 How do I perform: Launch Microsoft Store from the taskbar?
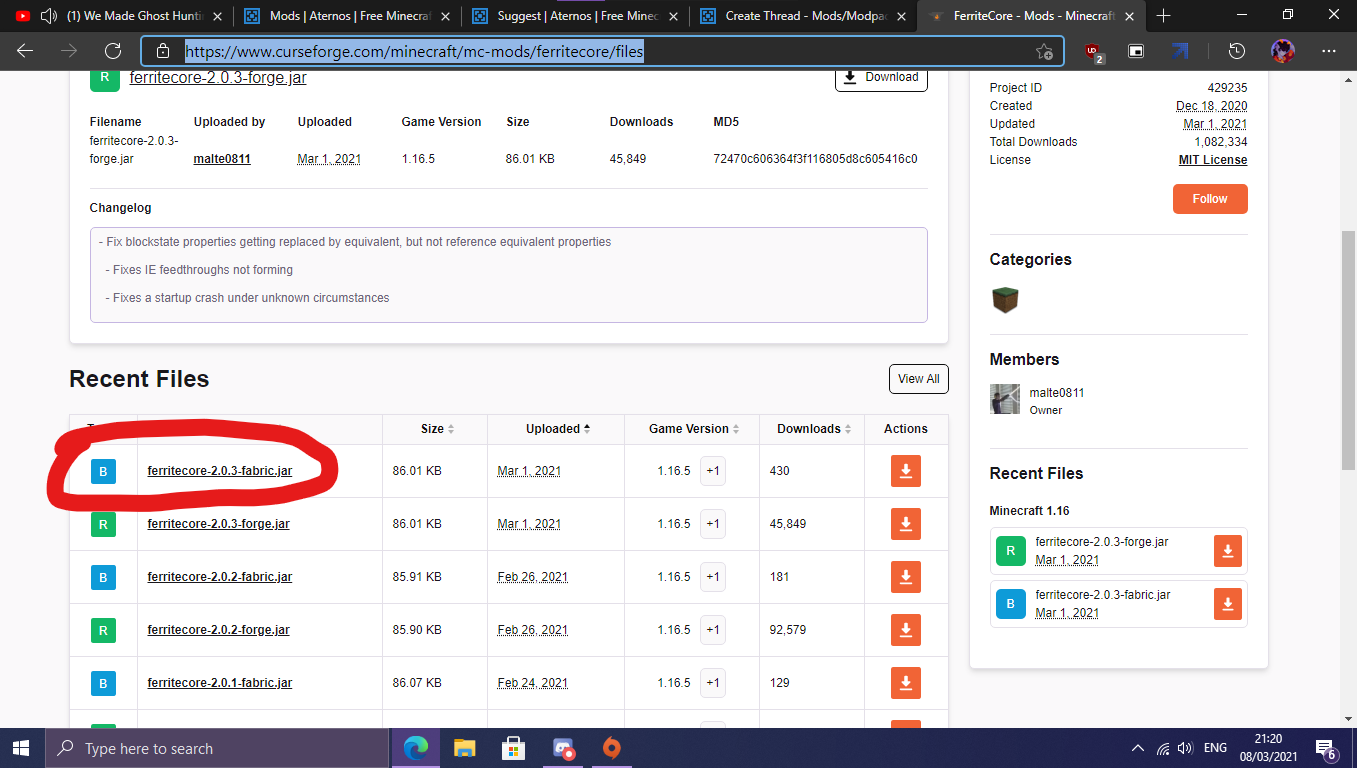tap(514, 748)
